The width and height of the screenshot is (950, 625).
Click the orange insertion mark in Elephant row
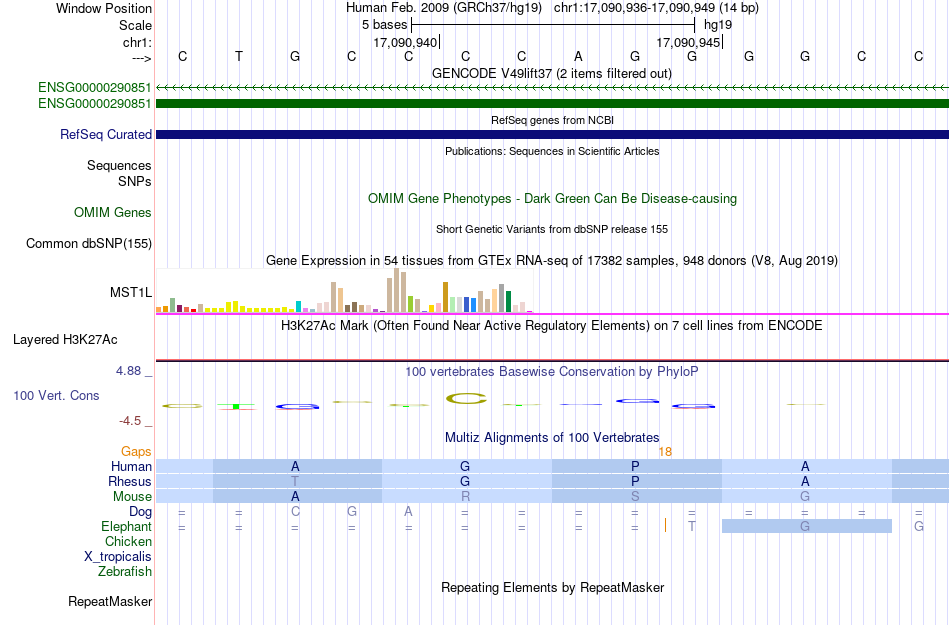[665, 525]
